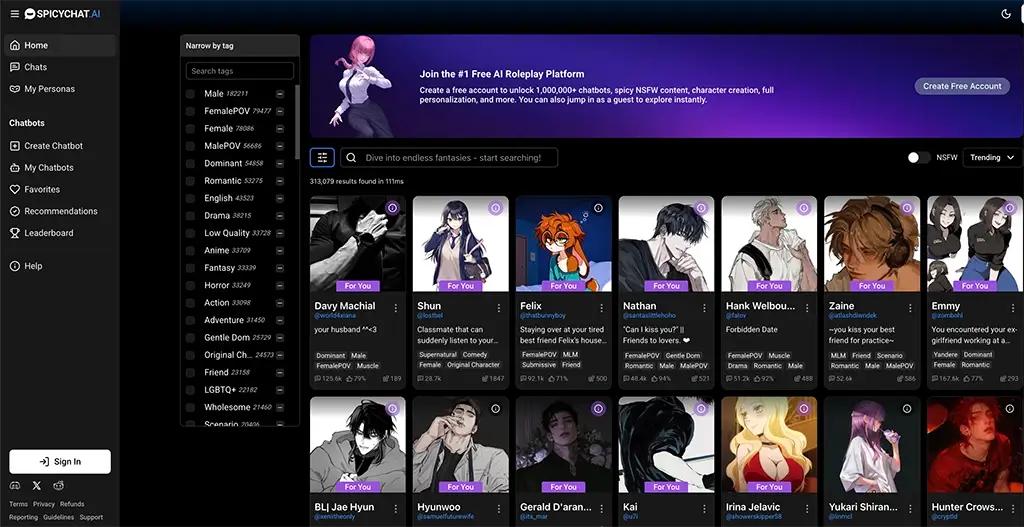Check the FemalePOV tag checkbox
The height and width of the screenshot is (527, 1024).
click(190, 111)
